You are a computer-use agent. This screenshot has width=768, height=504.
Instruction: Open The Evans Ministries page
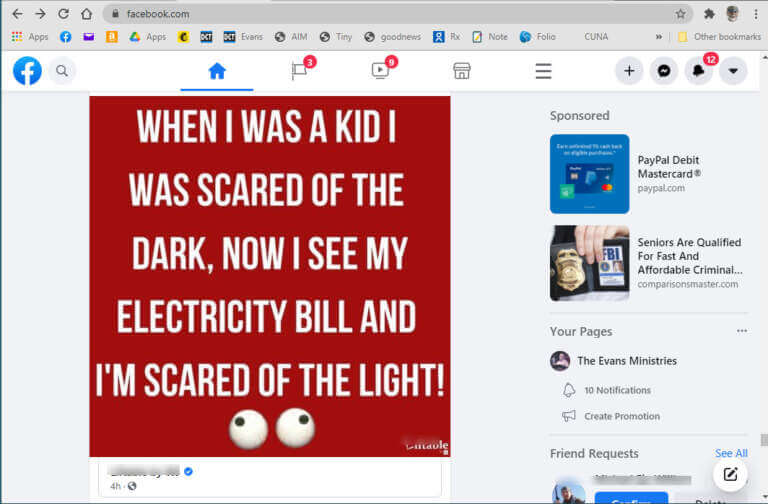point(626,361)
